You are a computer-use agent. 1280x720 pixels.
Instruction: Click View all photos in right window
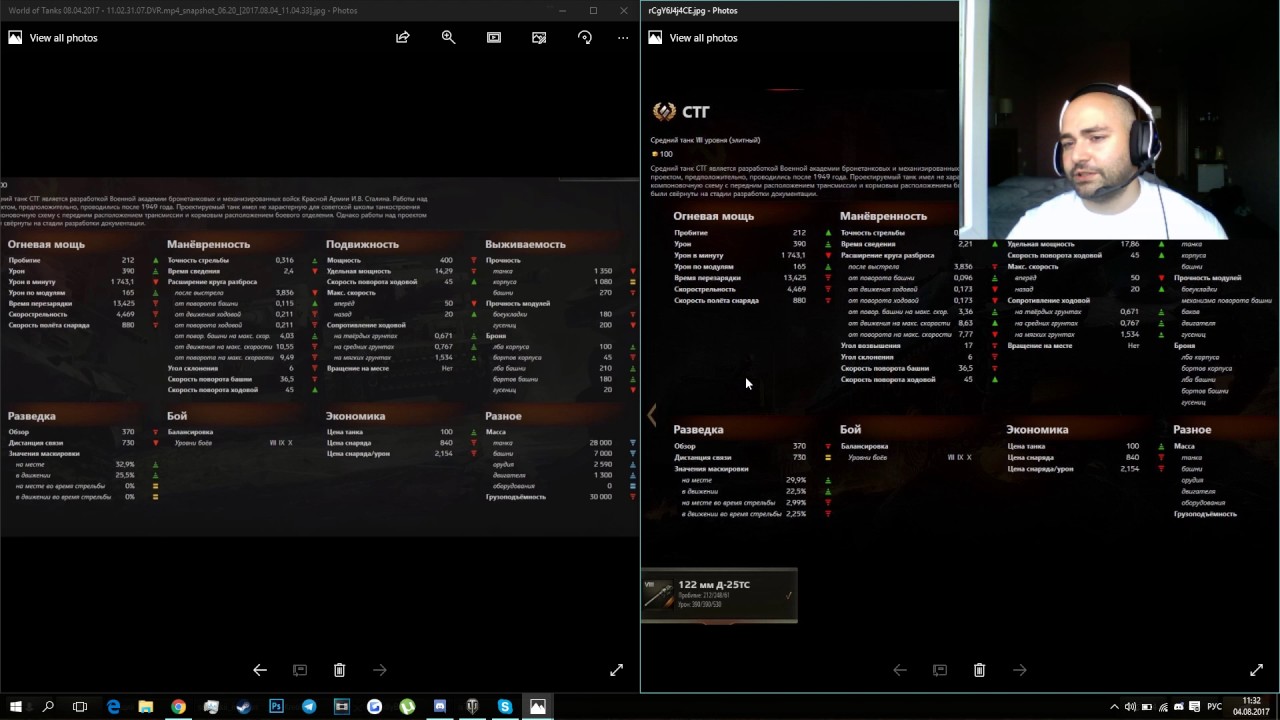693,37
